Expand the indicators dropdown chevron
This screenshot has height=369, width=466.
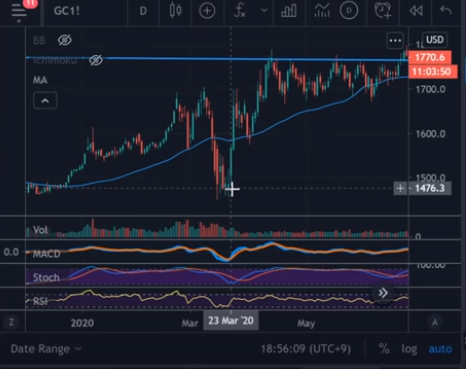tap(264, 10)
